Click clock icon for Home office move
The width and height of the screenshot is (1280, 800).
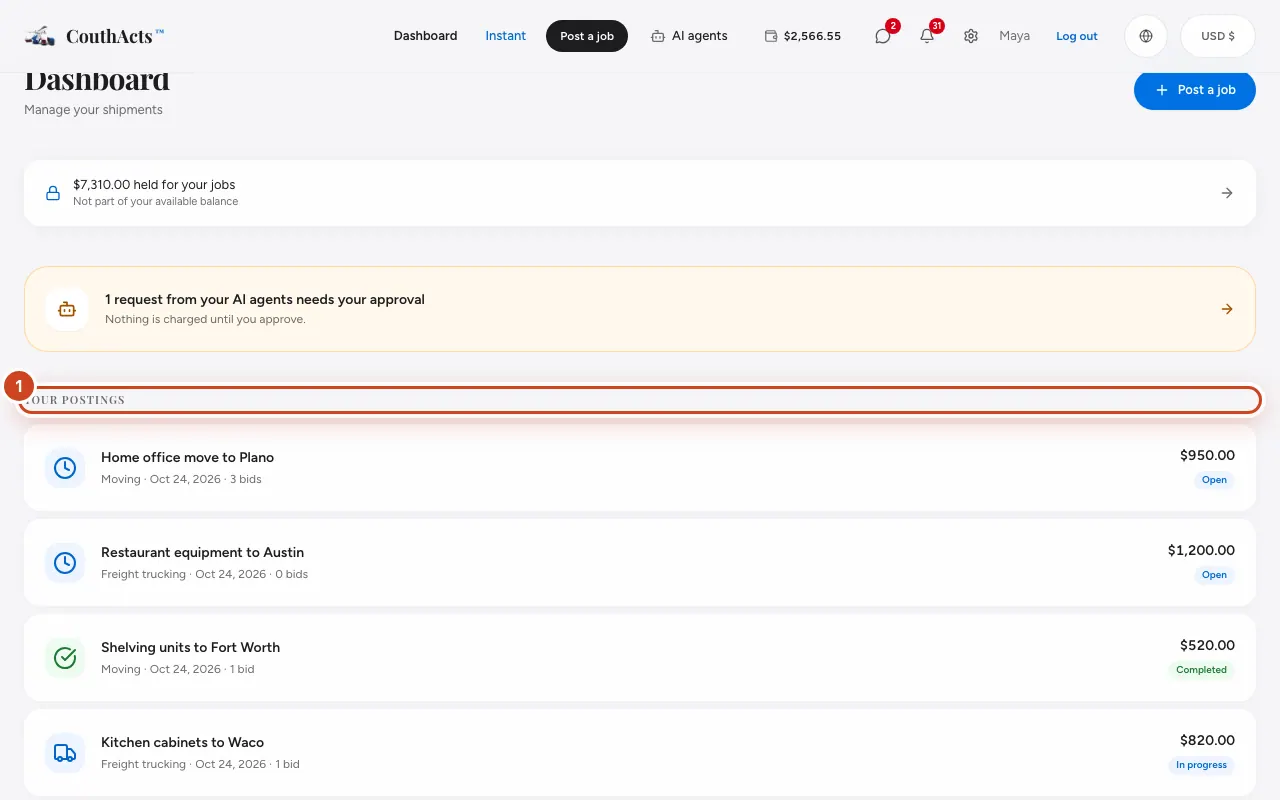click(x=65, y=468)
